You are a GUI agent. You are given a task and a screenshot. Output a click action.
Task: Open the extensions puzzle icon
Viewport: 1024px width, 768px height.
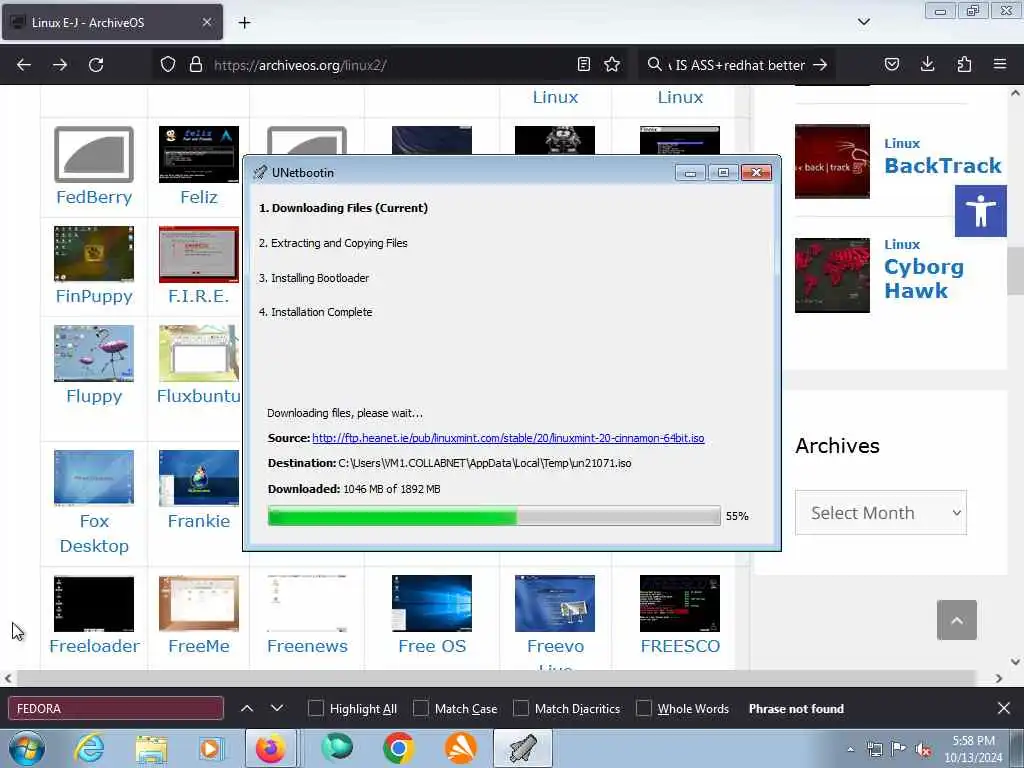pos(964,65)
